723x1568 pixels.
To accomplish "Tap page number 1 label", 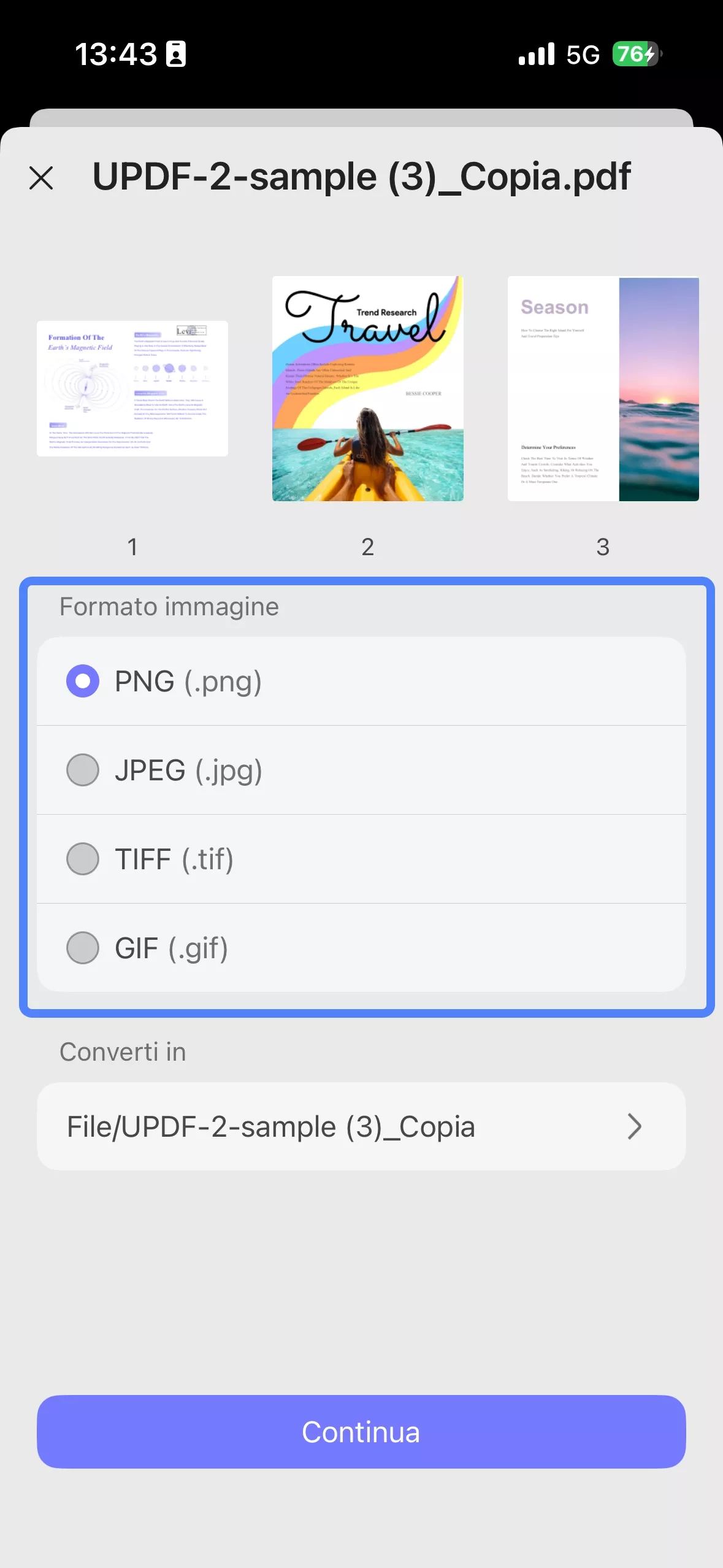I will click(132, 547).
